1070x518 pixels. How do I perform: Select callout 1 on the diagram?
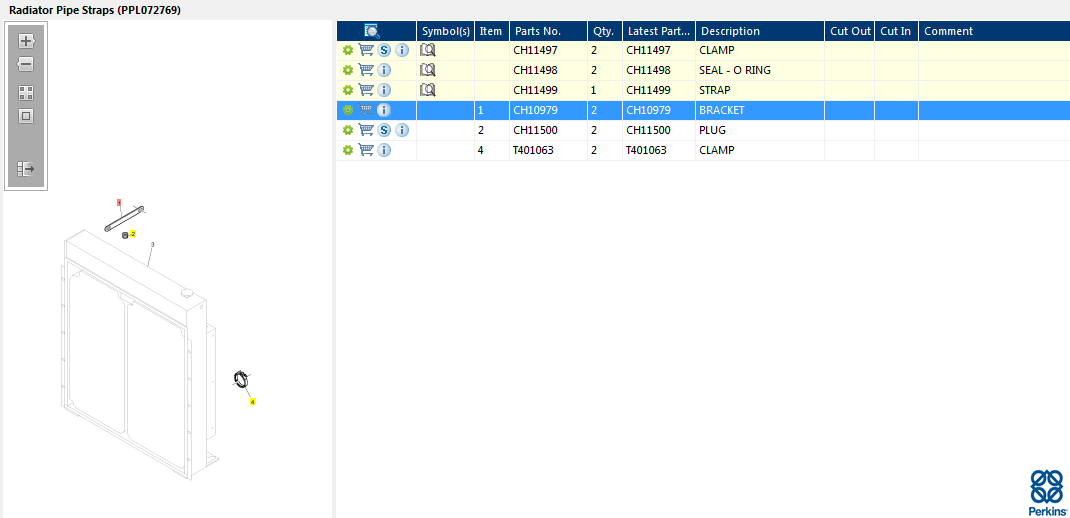119,203
